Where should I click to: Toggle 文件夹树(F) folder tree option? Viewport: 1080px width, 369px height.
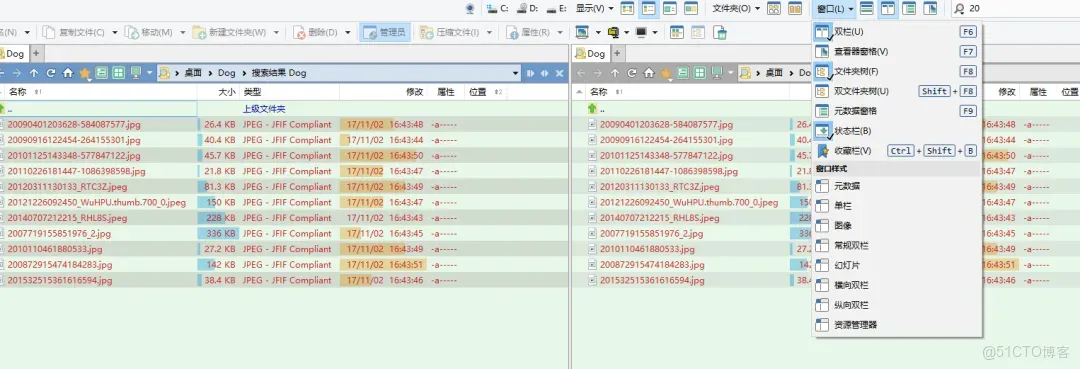tap(896, 71)
